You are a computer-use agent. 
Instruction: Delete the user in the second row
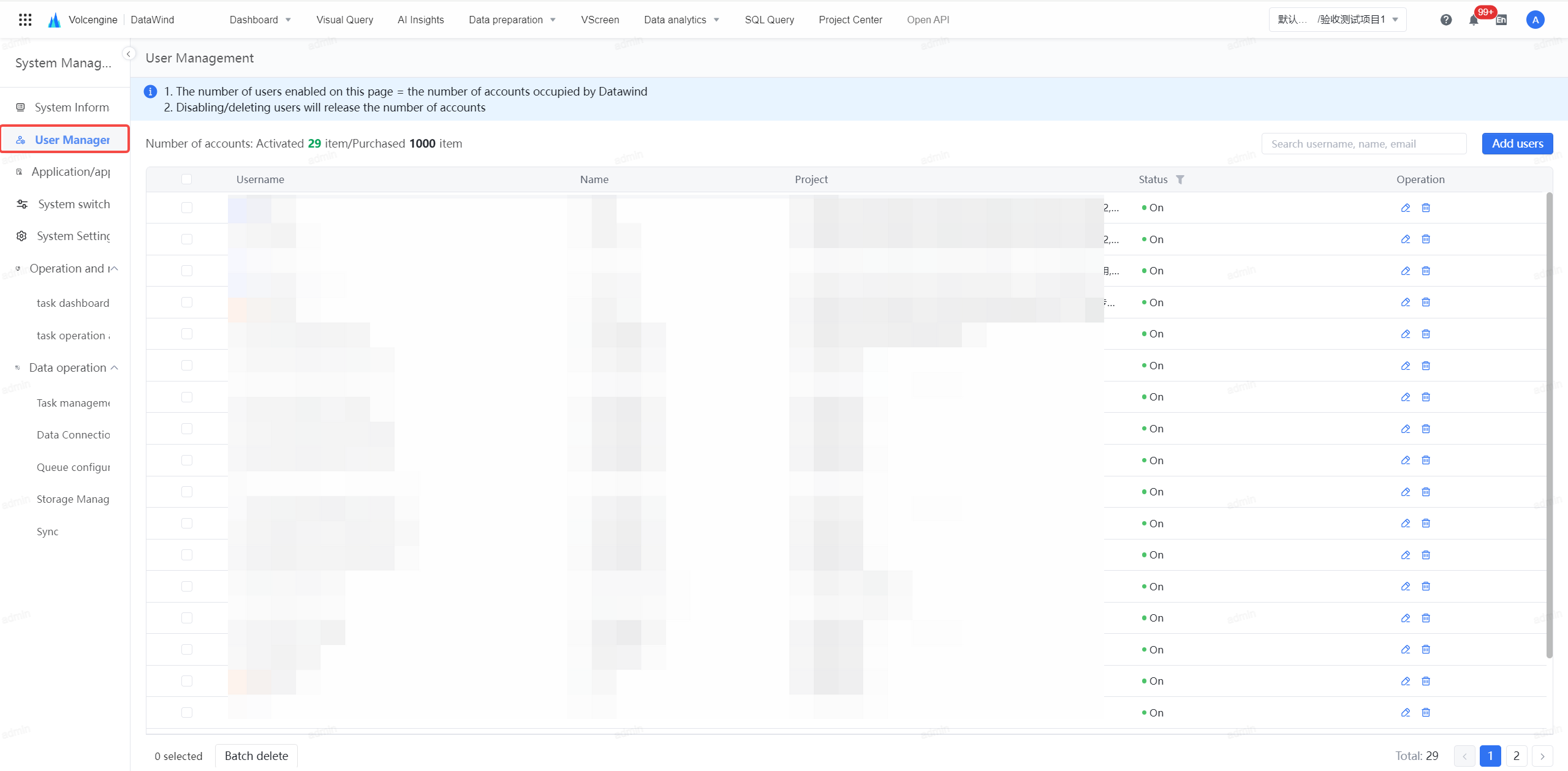1426,239
